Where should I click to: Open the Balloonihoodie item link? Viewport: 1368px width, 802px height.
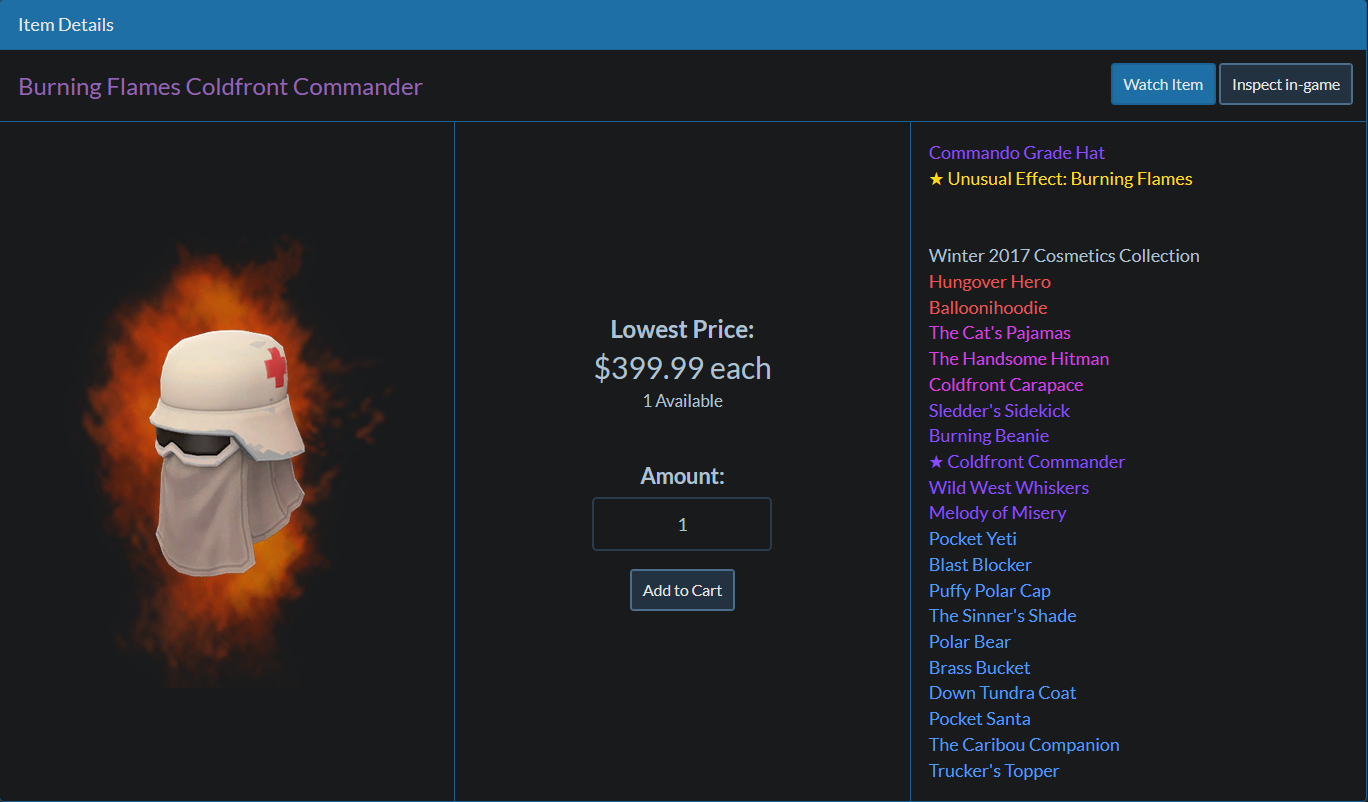click(x=988, y=308)
